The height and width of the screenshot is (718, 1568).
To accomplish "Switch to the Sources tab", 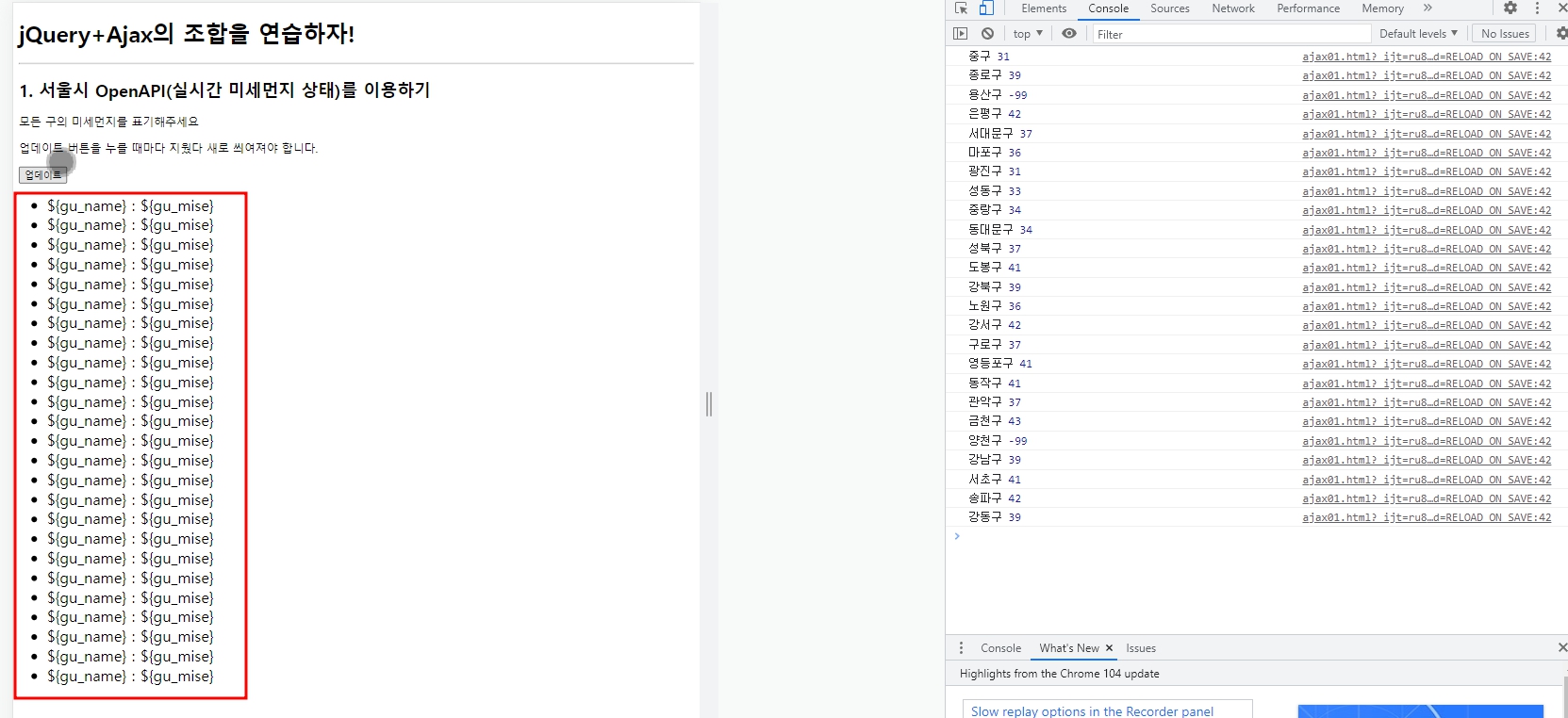I will (1169, 8).
